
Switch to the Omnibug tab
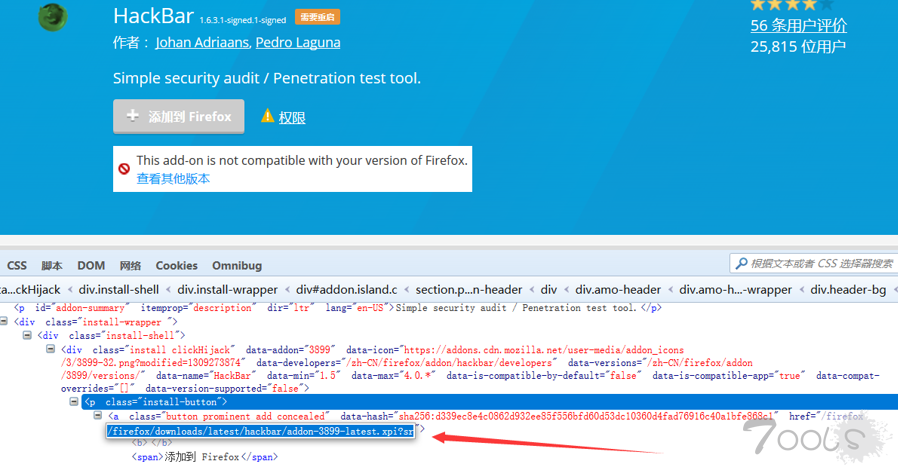tap(237, 266)
